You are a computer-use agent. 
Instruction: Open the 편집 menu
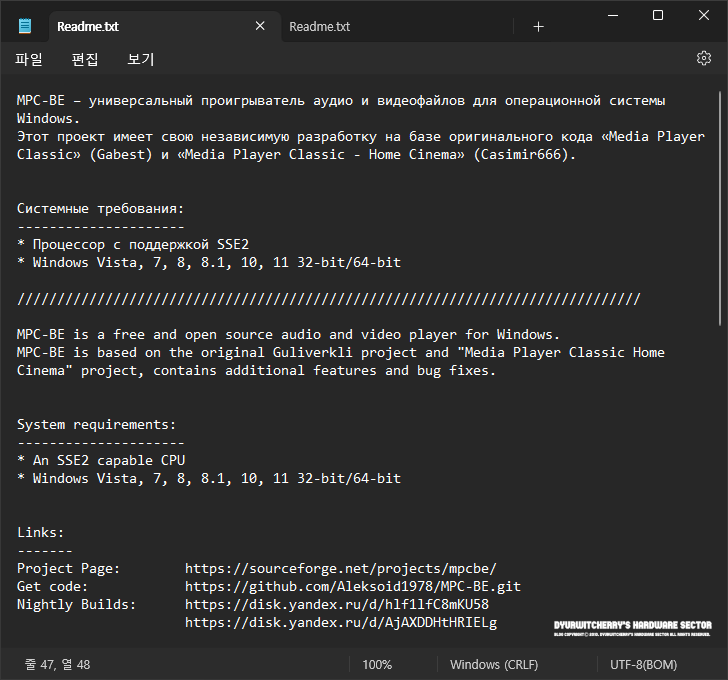coord(85,59)
